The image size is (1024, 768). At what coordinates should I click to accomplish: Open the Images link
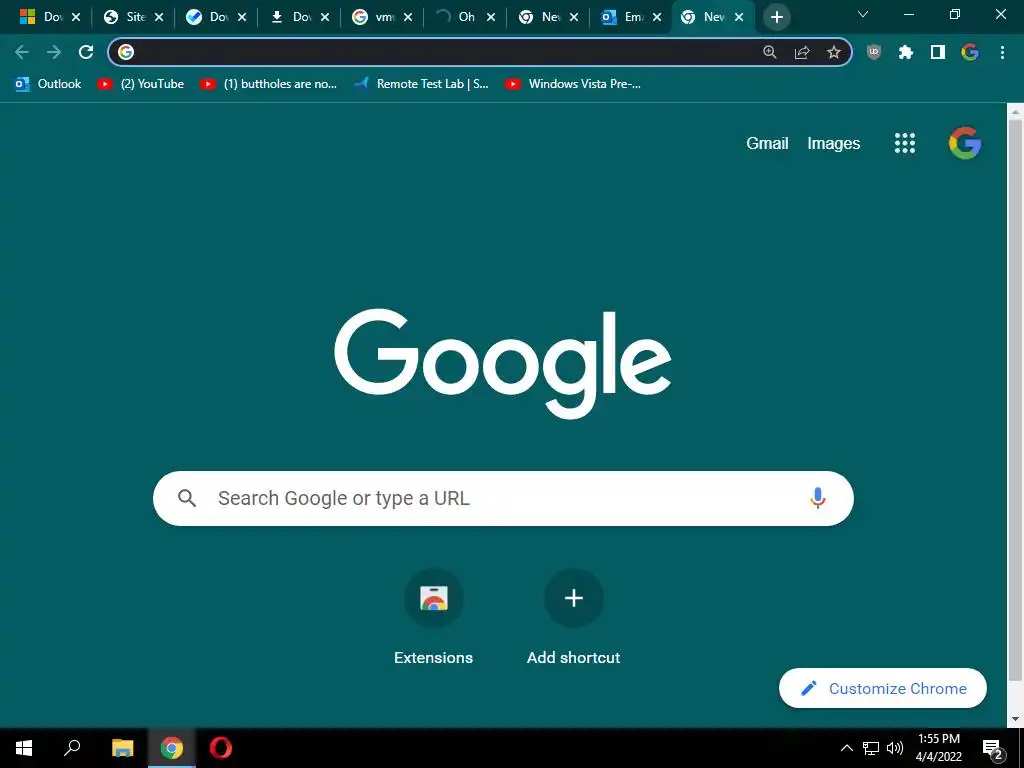833,143
